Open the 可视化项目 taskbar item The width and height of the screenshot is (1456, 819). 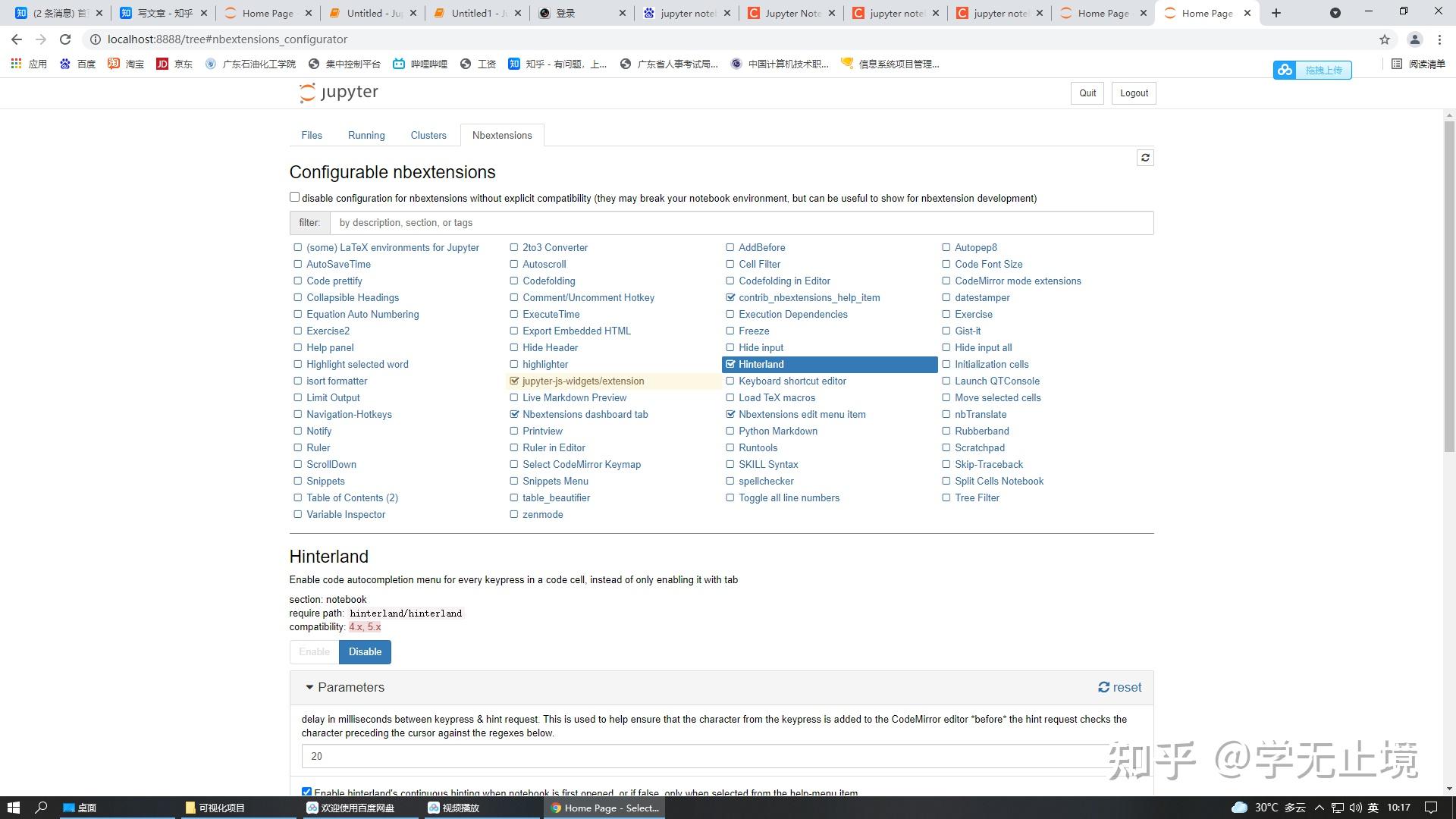click(220, 808)
